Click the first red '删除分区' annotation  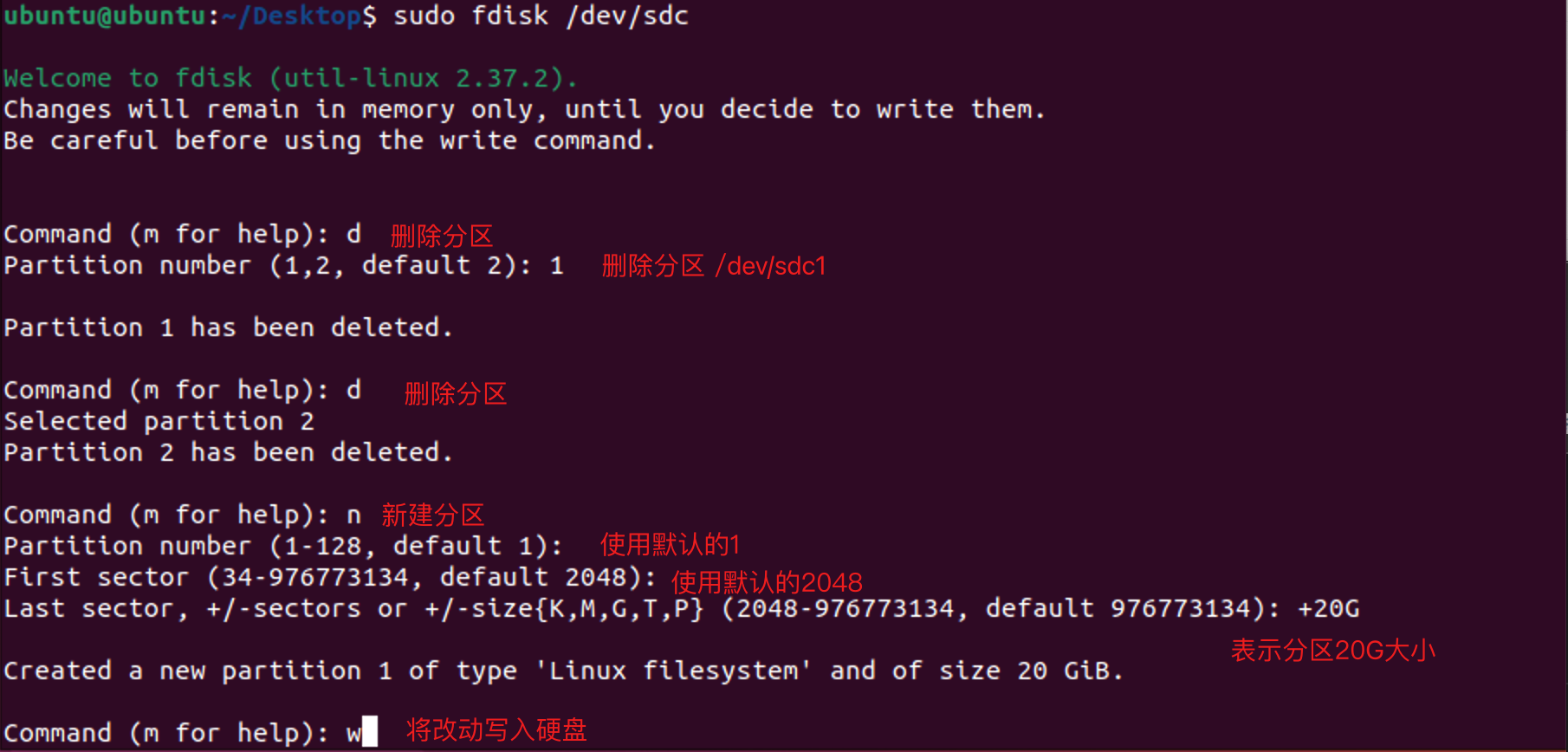point(442,236)
